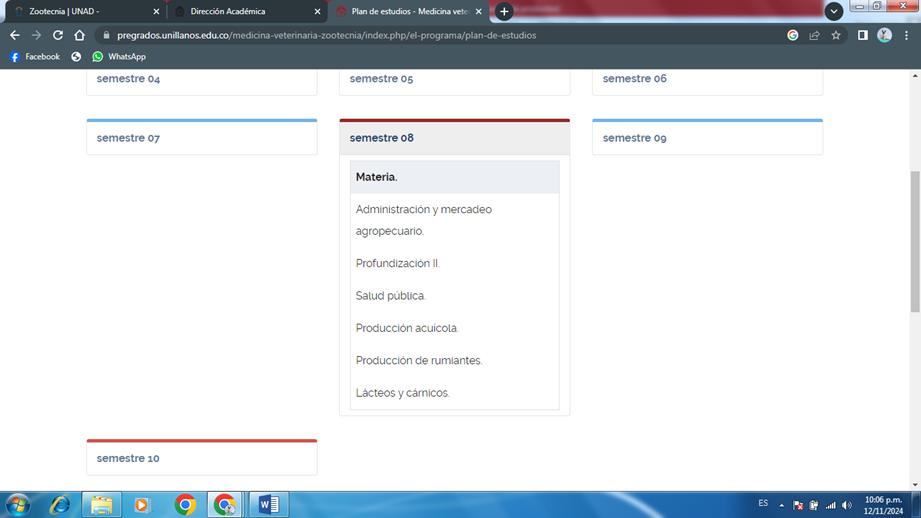Open the share page icon
Image resolution: width=921 pixels, height=518 pixels.
click(814, 35)
